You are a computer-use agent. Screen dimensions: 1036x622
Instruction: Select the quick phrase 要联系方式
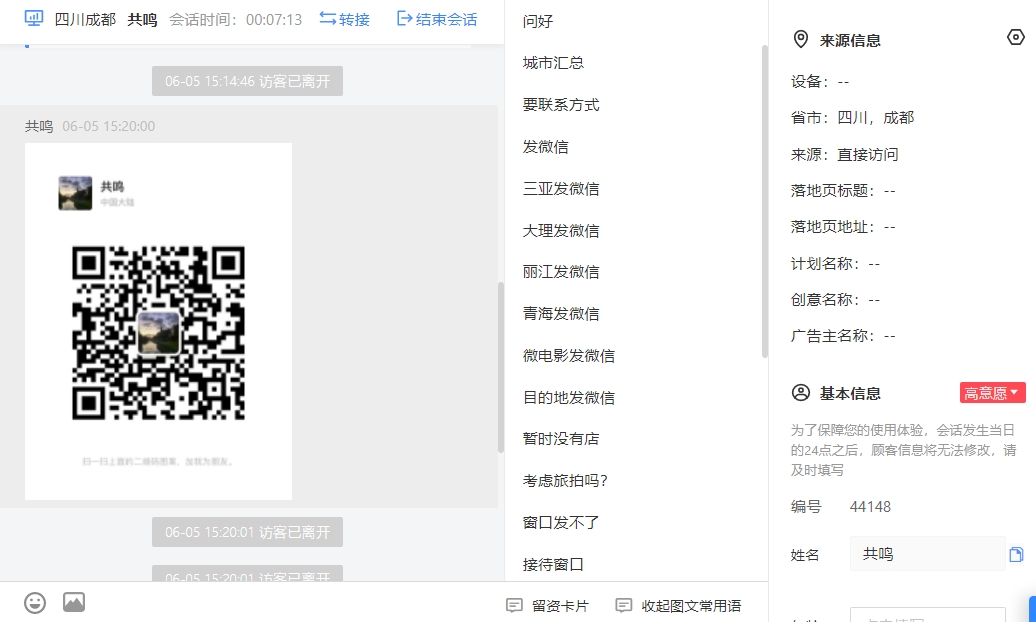[x=561, y=105]
